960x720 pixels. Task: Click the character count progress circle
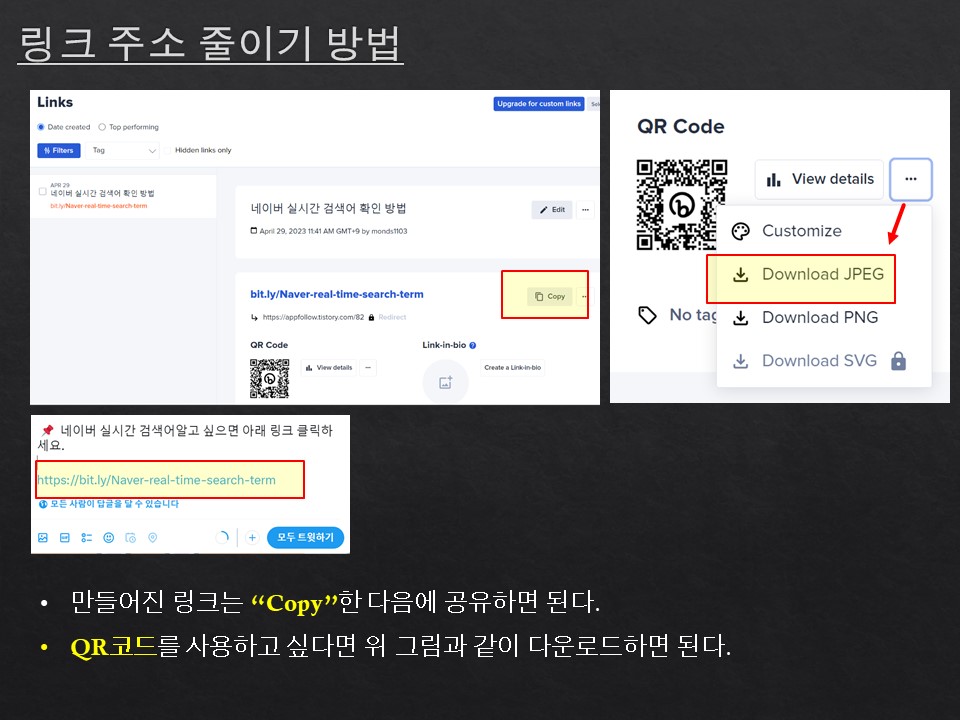tap(222, 538)
